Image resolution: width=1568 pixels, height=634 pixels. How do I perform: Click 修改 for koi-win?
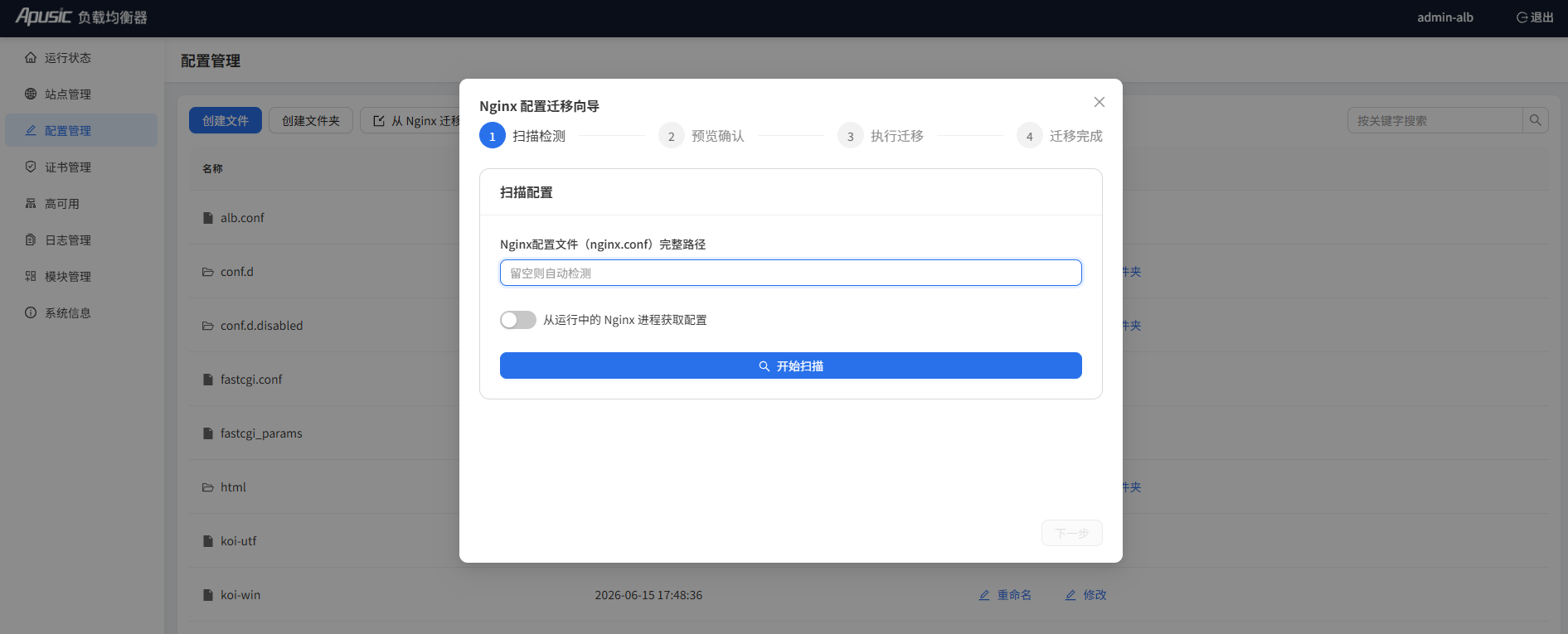pos(1085,595)
